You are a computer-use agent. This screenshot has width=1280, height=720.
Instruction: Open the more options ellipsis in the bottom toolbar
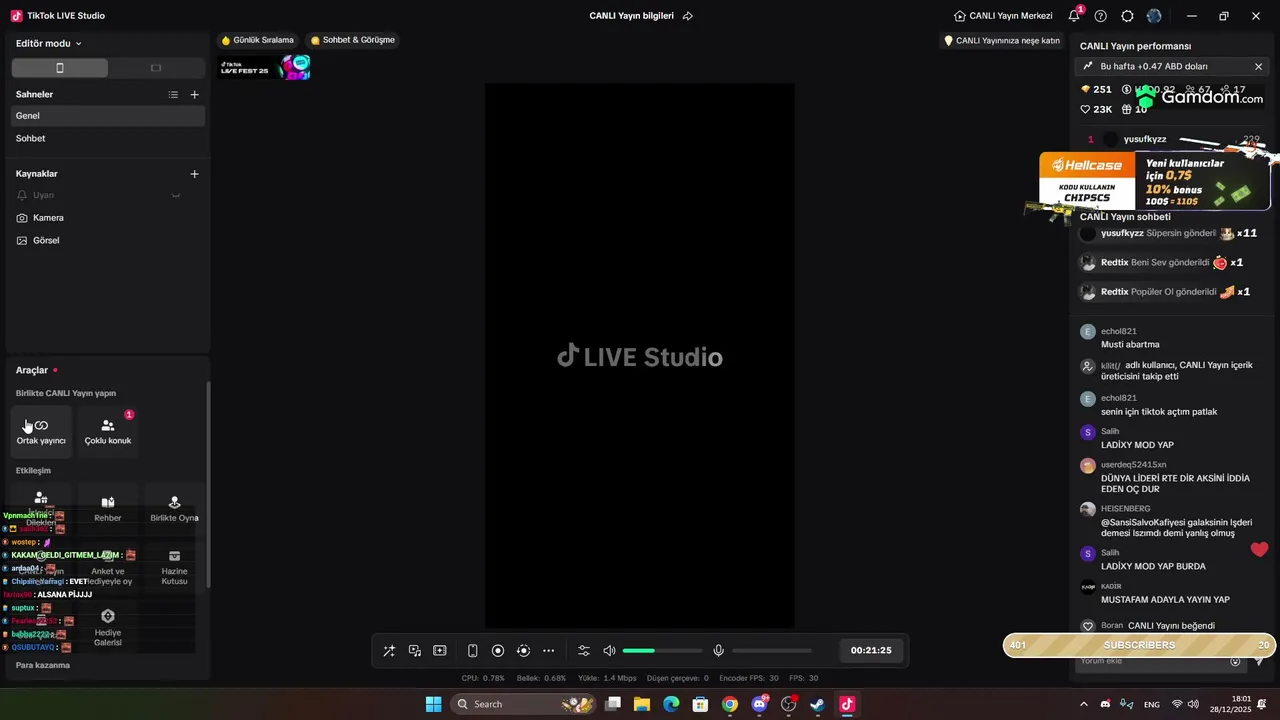pos(548,651)
